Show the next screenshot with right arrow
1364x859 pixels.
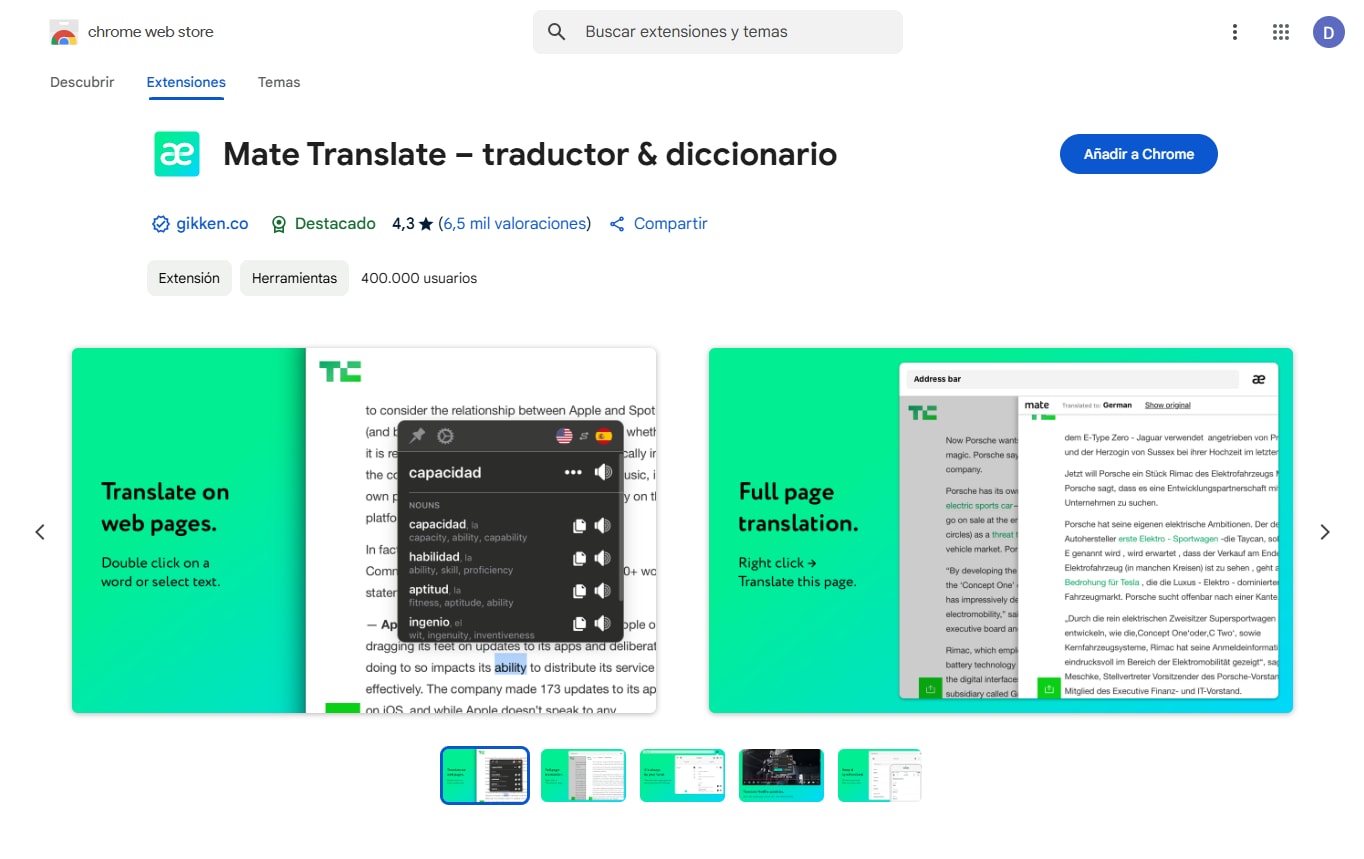(x=1325, y=532)
